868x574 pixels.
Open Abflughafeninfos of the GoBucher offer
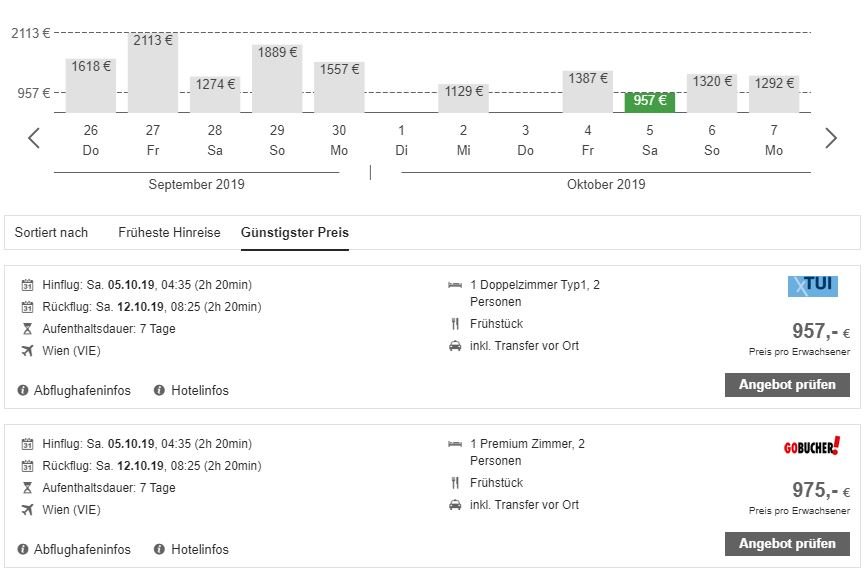coord(82,549)
